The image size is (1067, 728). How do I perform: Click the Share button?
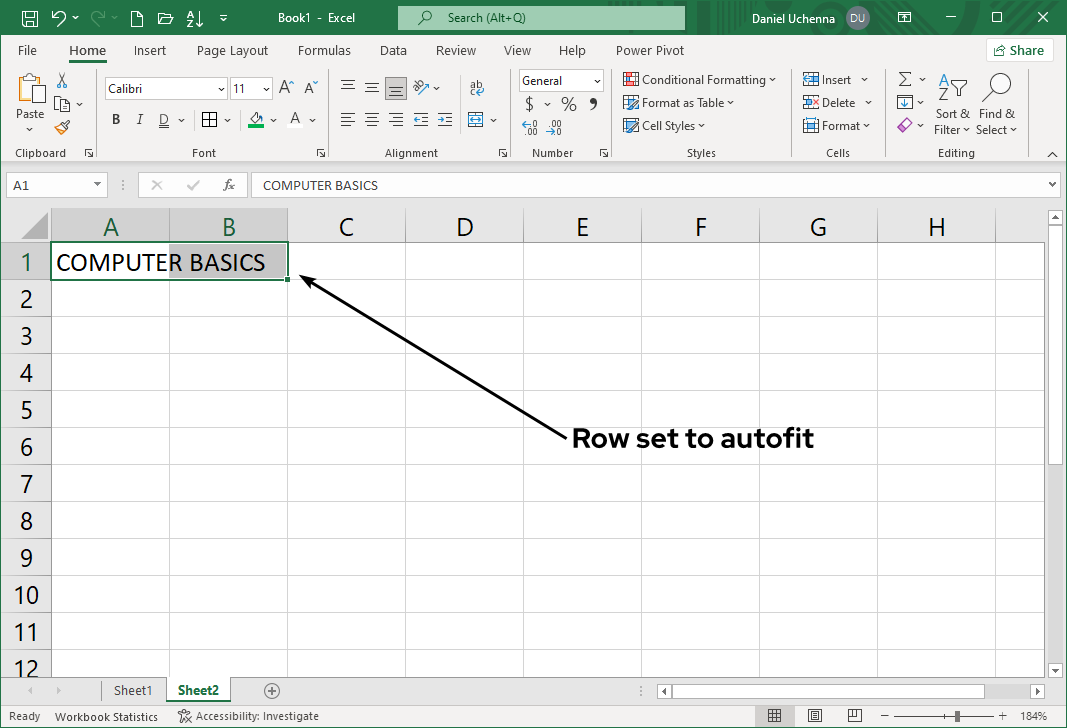click(1020, 50)
